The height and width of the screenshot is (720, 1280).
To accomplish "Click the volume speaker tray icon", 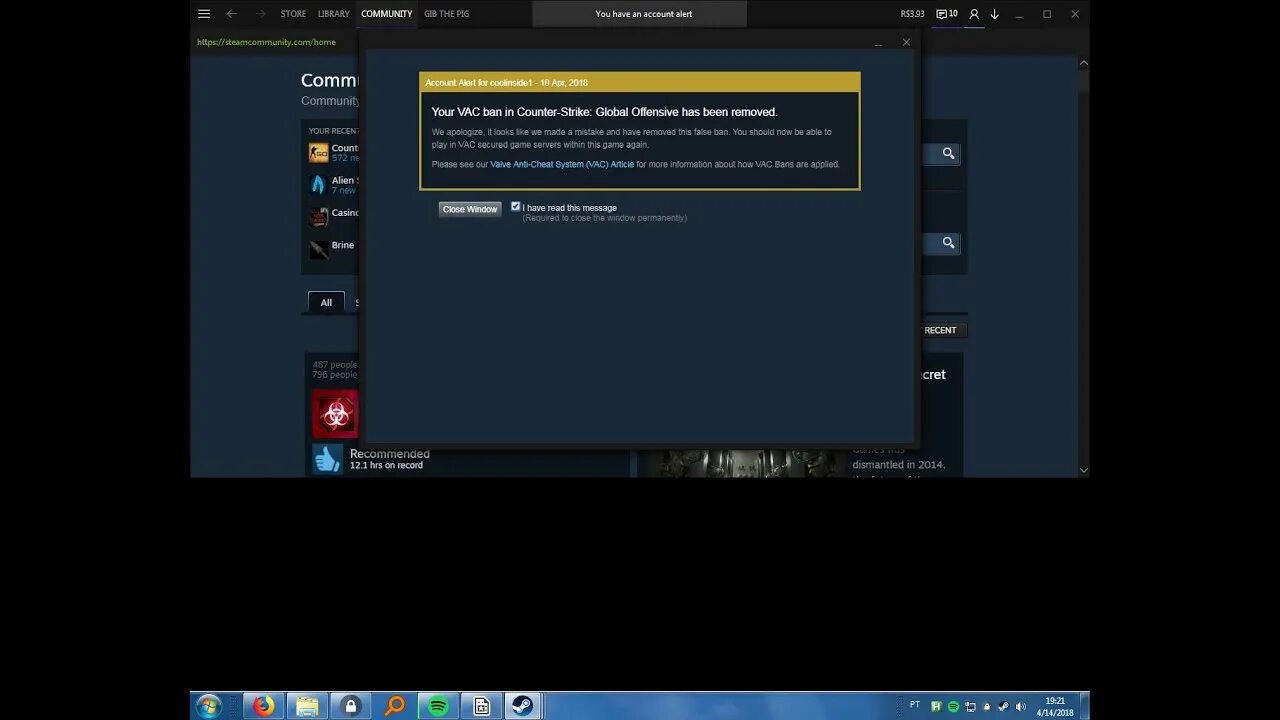I will [x=1021, y=706].
